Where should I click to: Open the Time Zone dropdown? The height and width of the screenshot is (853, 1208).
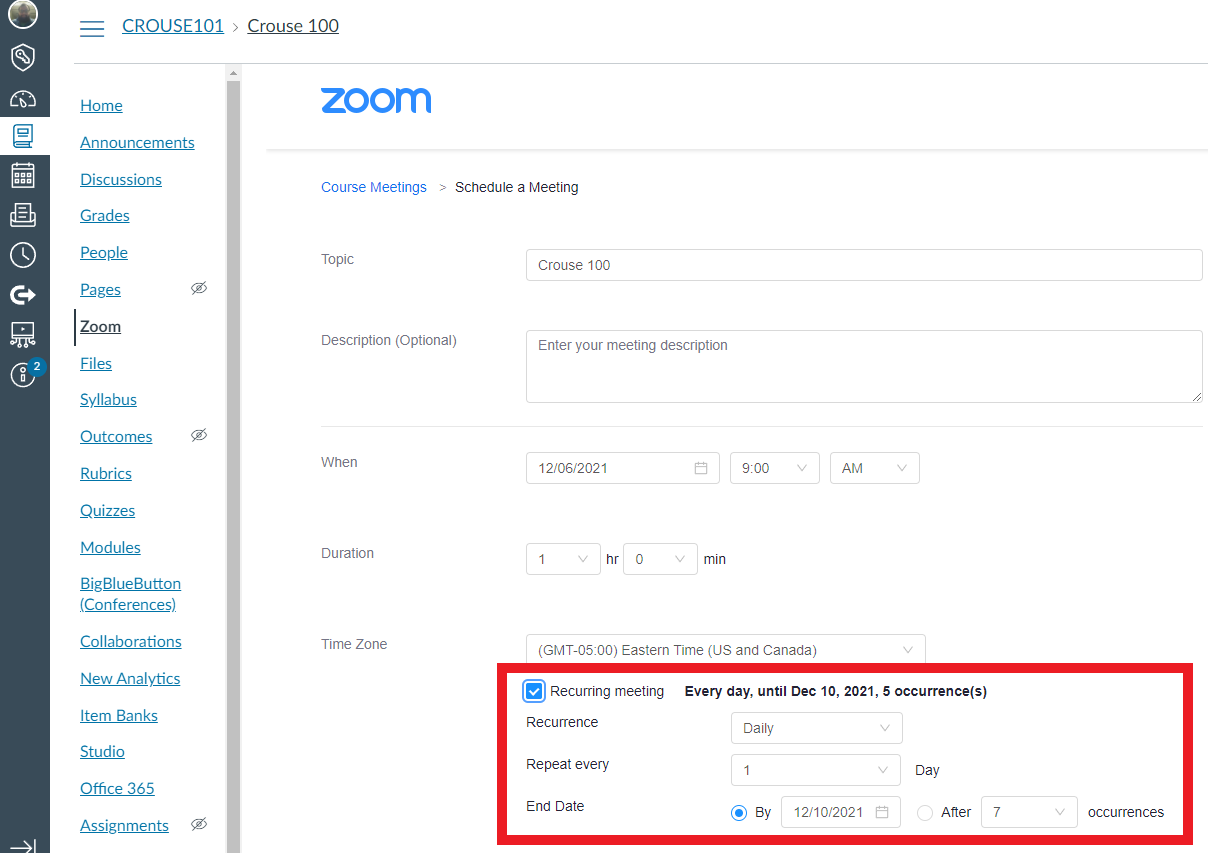(x=726, y=650)
